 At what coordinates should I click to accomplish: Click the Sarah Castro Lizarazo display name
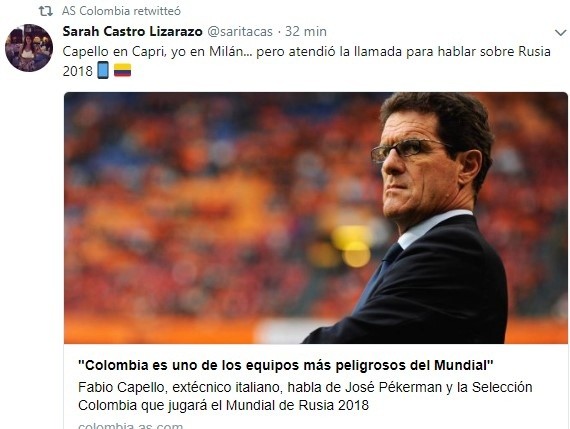[132, 32]
